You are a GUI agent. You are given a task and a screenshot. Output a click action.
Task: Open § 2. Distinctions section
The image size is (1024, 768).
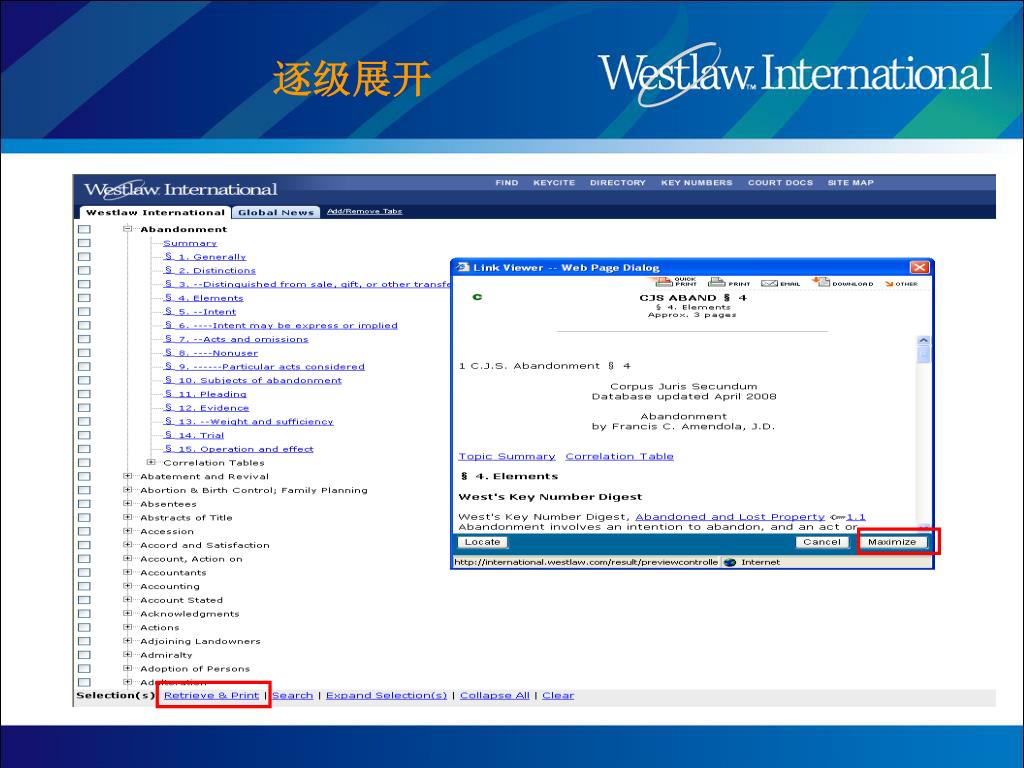pyautogui.click(x=210, y=270)
